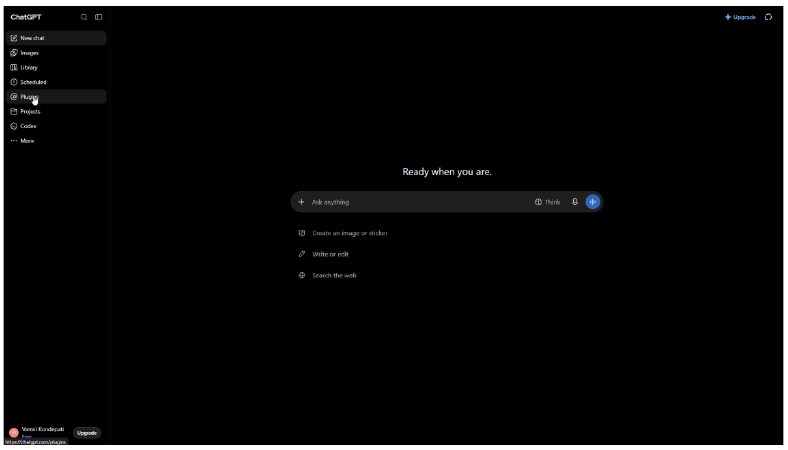Viewport: 788px width, 450px height.
Task: Open the Projects folder icon
Action: point(14,112)
